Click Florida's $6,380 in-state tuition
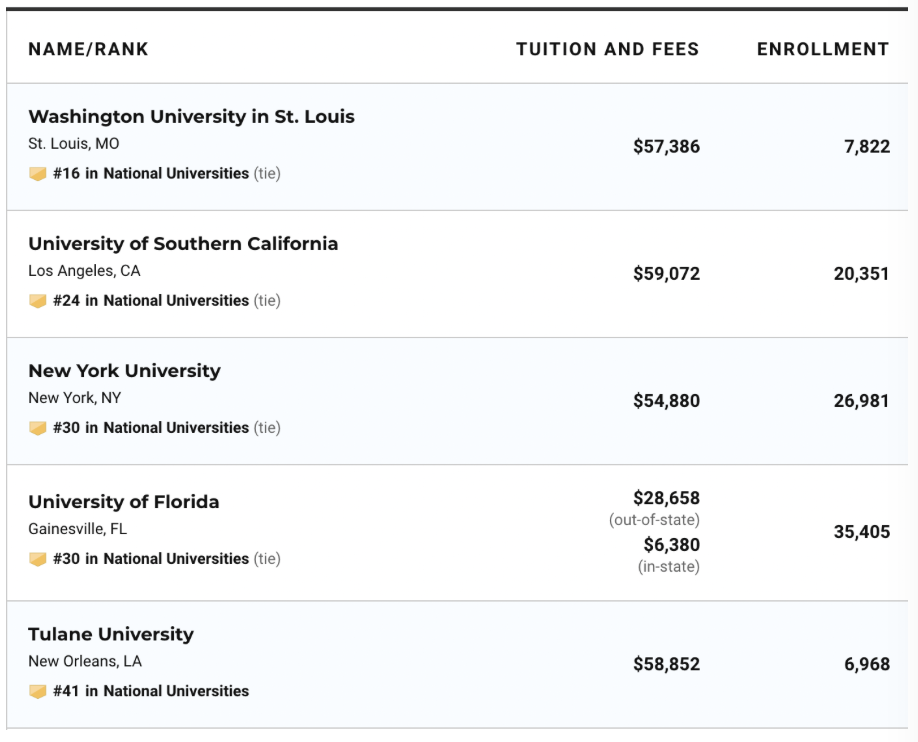The width and height of the screenshot is (918, 742). tap(671, 545)
